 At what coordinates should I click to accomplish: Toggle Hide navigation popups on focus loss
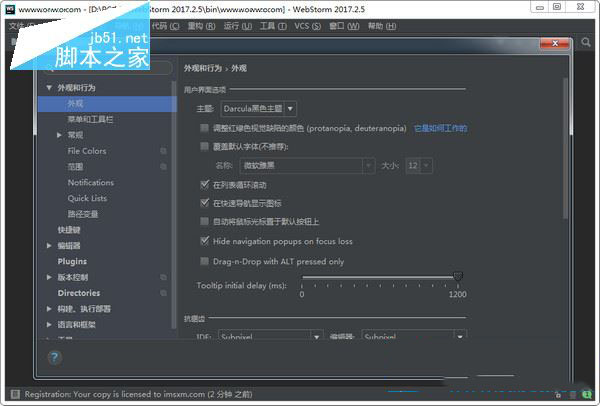click(205, 241)
